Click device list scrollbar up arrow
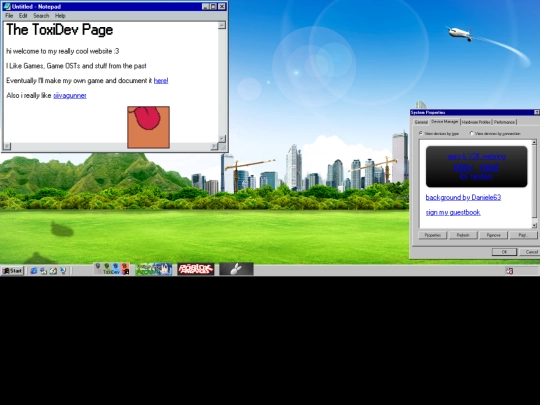 534,142
